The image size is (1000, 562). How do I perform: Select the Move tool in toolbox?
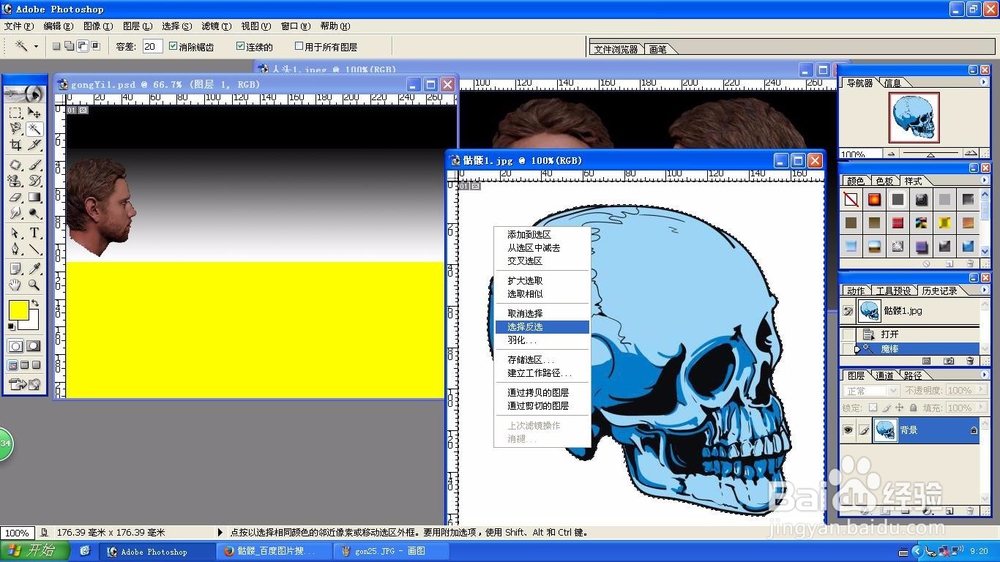click(34, 113)
